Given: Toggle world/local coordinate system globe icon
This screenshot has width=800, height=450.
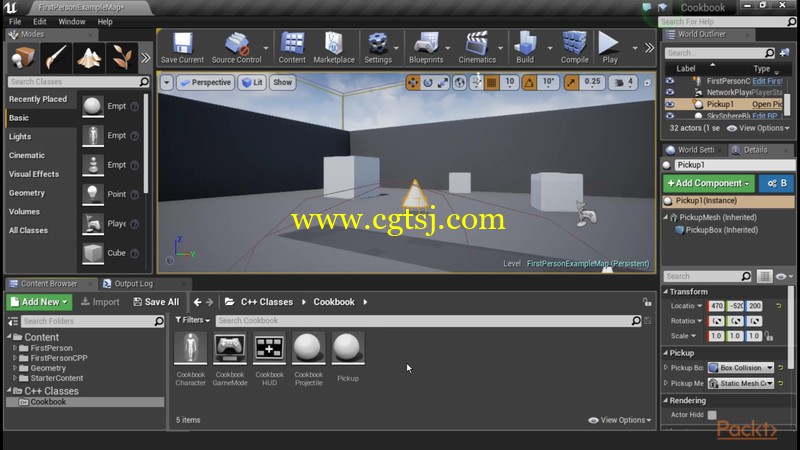Looking at the screenshot, I should pyautogui.click(x=460, y=82).
